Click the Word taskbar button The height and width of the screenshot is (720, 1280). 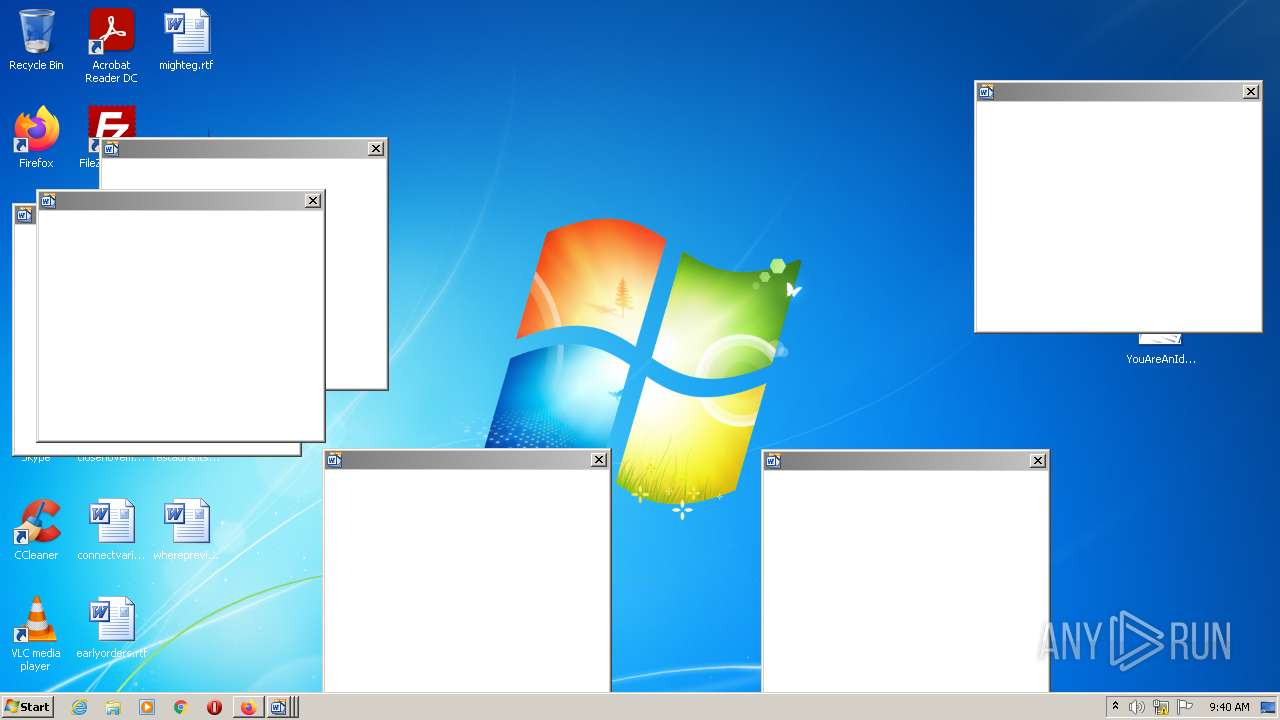281,707
